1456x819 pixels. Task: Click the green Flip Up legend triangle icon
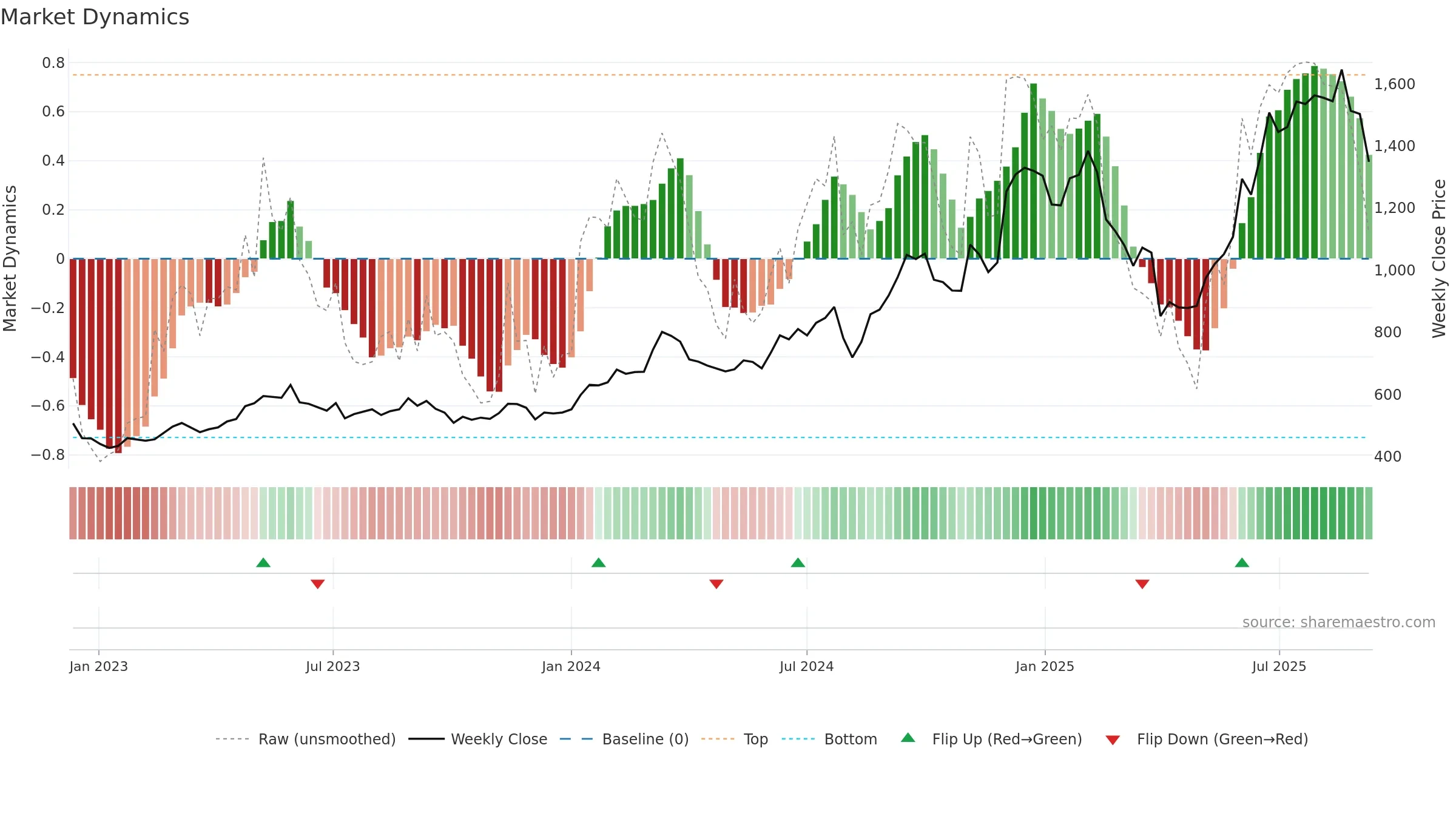coord(908,738)
